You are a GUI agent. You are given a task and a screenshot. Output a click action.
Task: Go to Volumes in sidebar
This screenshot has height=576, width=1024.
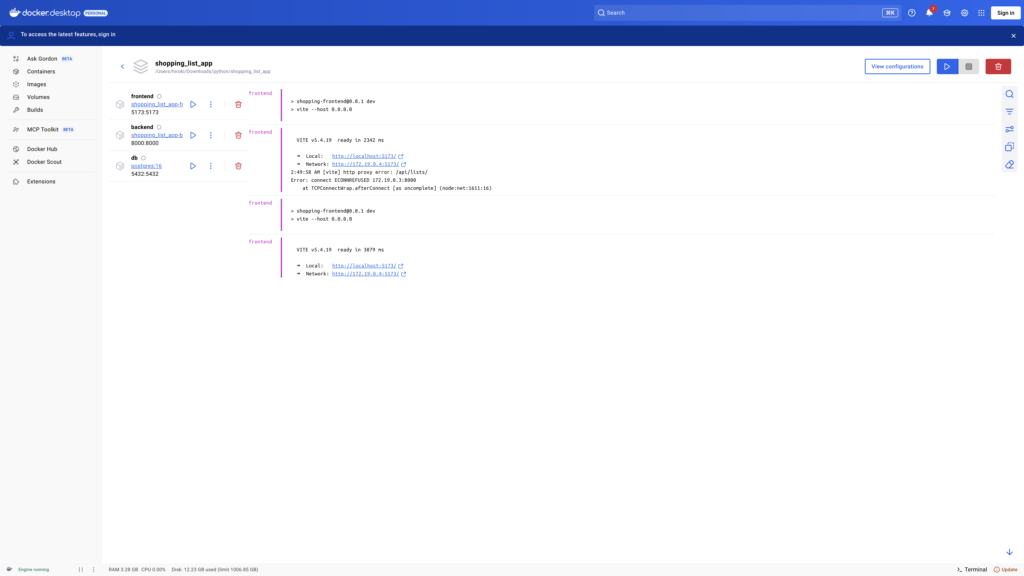[x=38, y=97]
